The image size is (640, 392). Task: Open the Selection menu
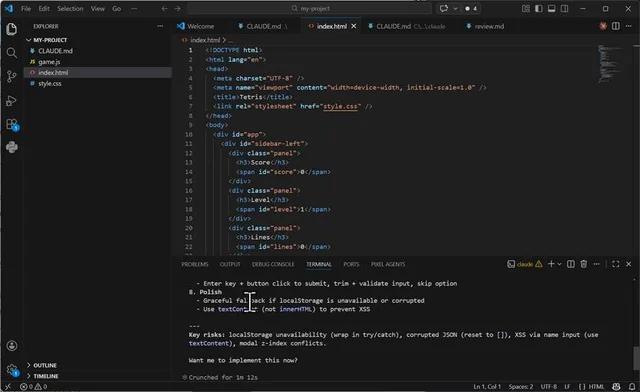[x=70, y=9]
